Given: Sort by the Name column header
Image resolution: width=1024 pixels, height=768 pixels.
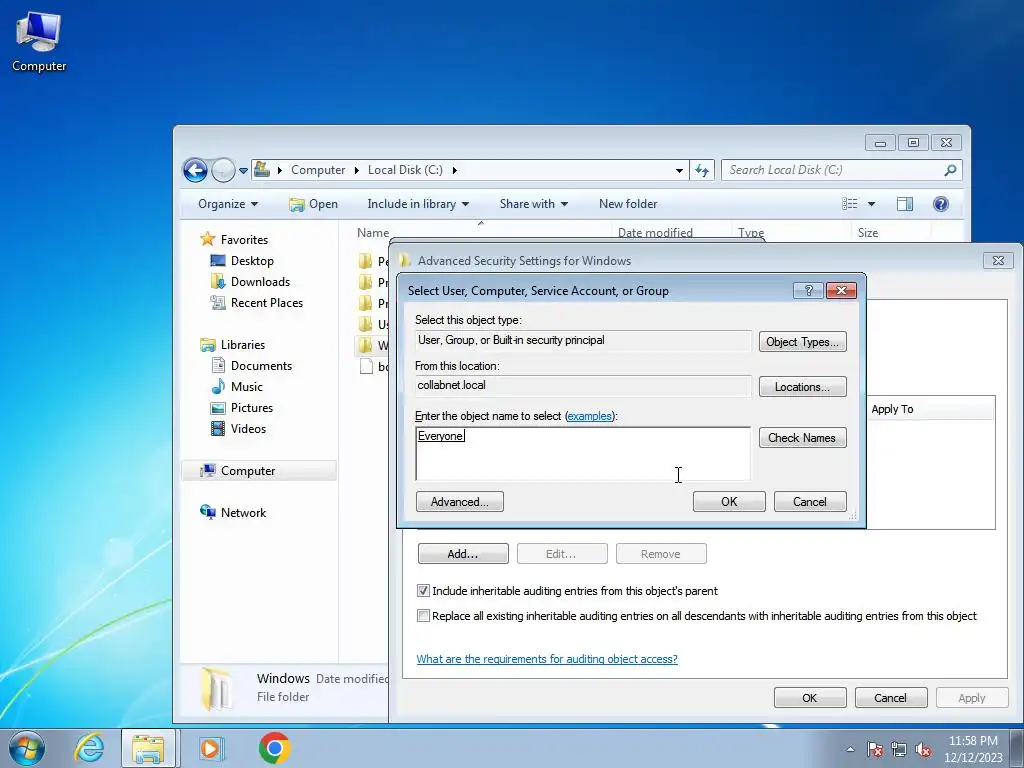Looking at the screenshot, I should [x=373, y=232].
